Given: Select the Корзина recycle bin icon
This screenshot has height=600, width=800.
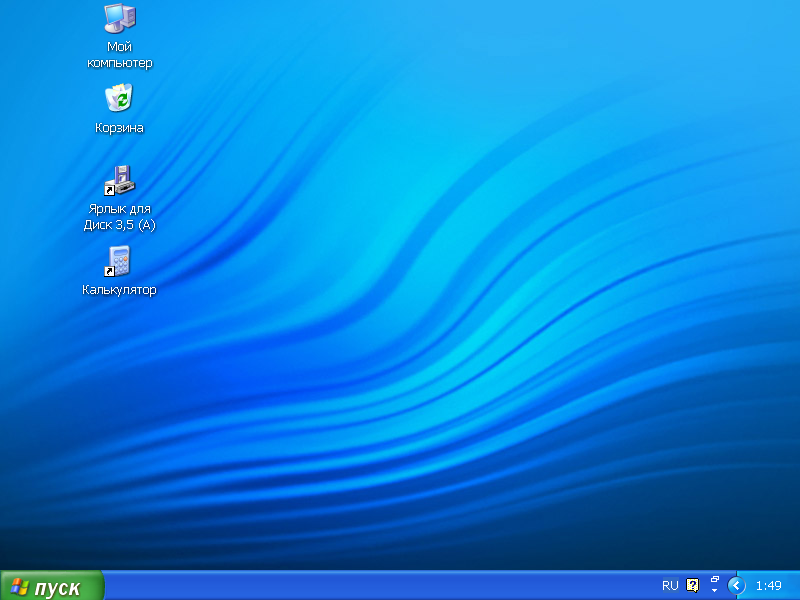Looking at the screenshot, I should coord(119,98).
